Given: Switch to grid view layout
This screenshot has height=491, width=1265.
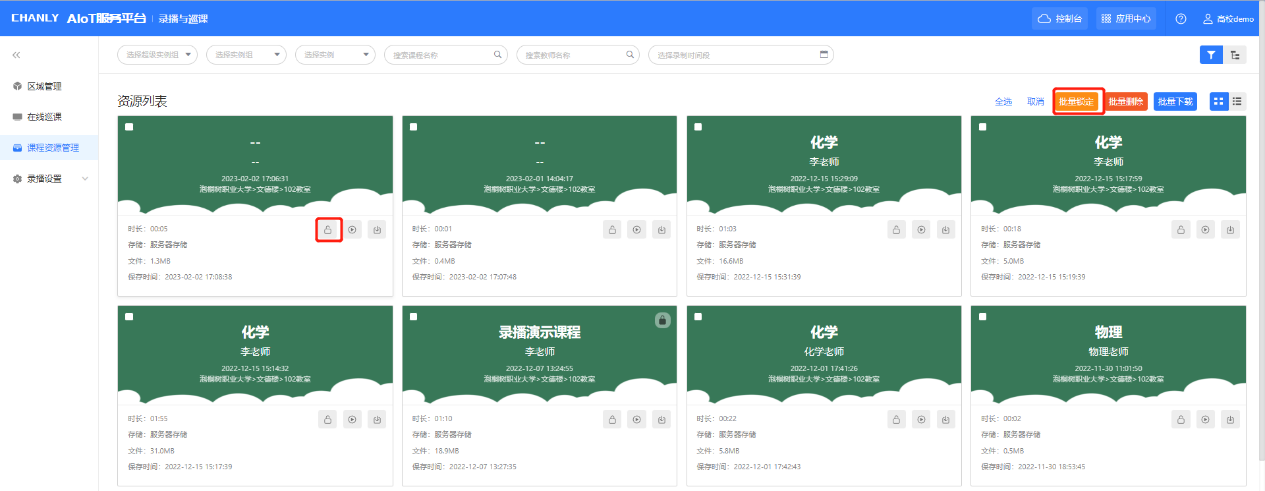Looking at the screenshot, I should tap(1219, 101).
